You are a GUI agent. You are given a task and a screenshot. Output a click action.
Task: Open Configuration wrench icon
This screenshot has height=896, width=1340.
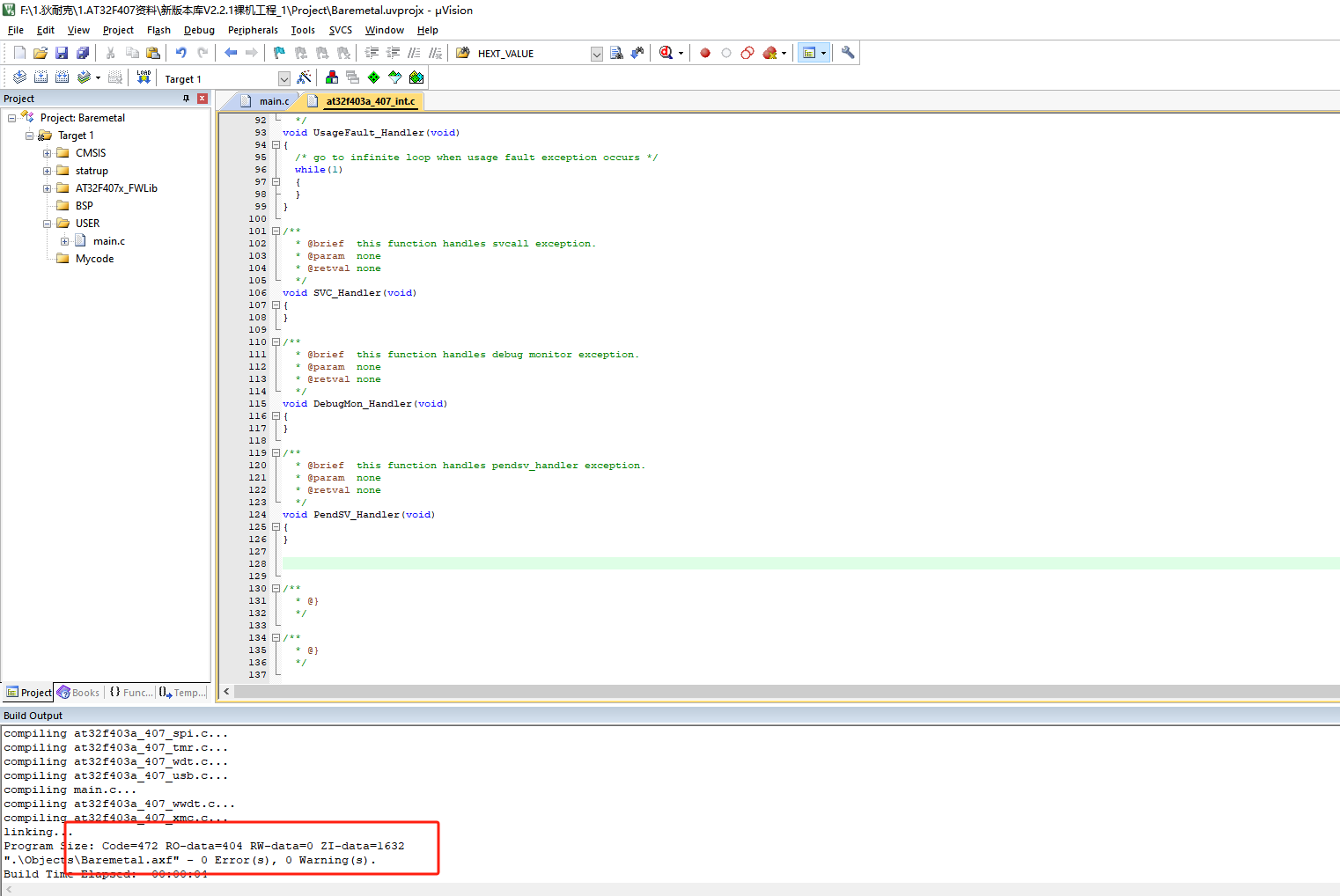coord(848,53)
